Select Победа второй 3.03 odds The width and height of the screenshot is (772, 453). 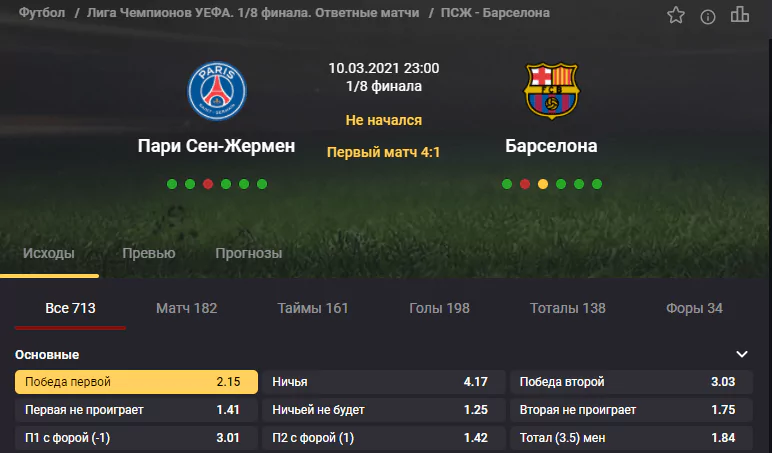coord(631,382)
